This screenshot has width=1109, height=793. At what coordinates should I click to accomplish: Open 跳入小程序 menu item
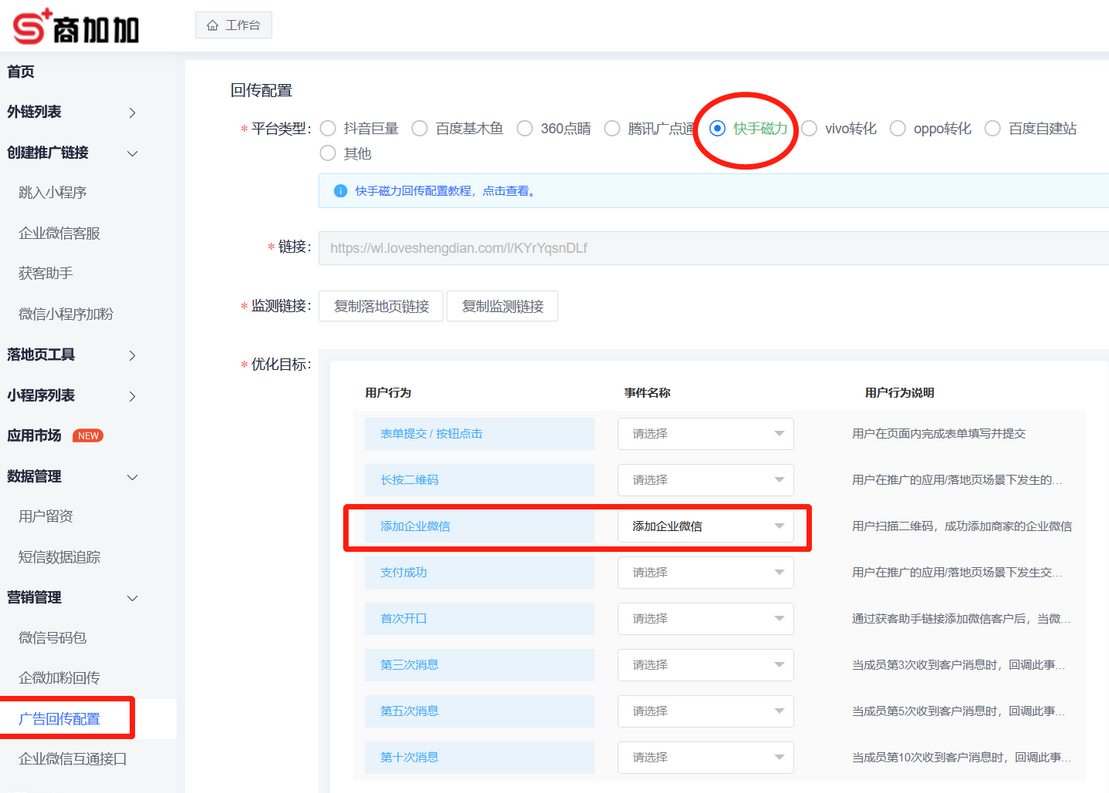[x=52, y=192]
